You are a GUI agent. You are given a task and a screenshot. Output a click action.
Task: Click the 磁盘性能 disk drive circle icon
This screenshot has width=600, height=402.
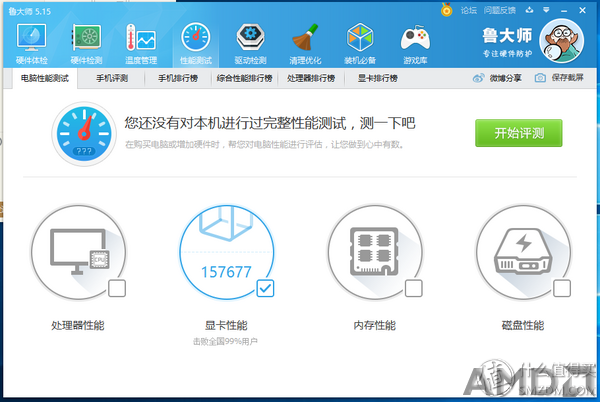pos(523,252)
